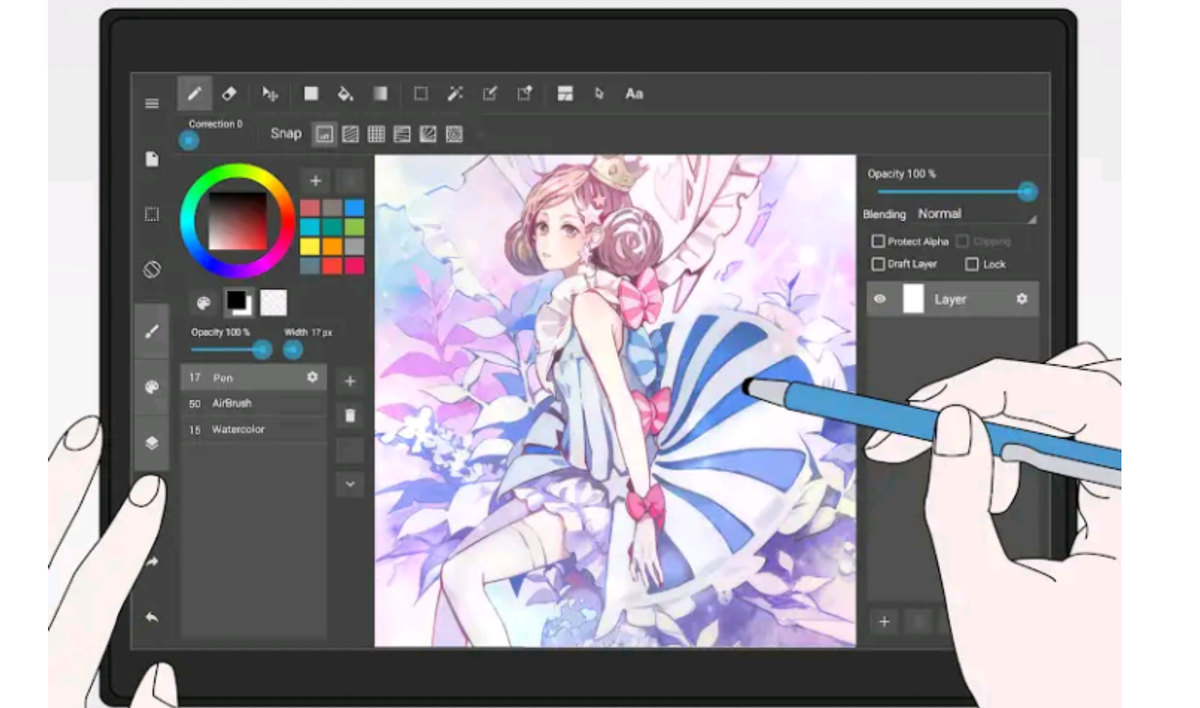This screenshot has width=1200, height=708.
Task: Hide the Layer with the eye toggle
Action: [879, 299]
